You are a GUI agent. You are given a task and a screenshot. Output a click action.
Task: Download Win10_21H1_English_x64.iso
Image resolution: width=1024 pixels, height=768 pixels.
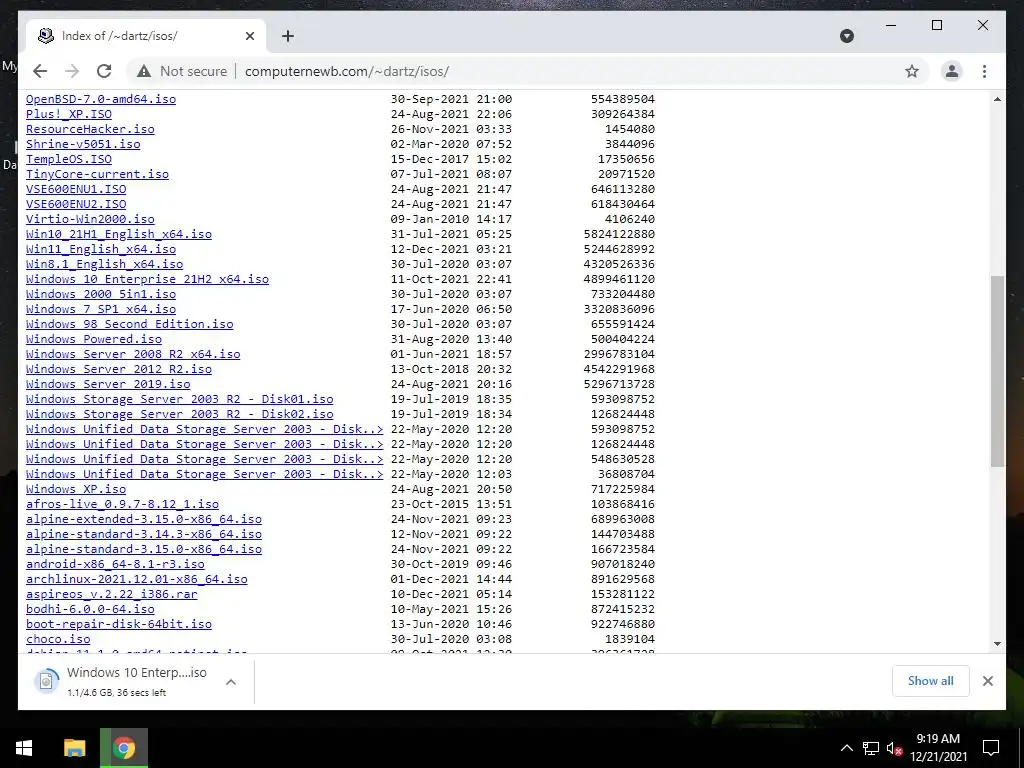point(119,234)
